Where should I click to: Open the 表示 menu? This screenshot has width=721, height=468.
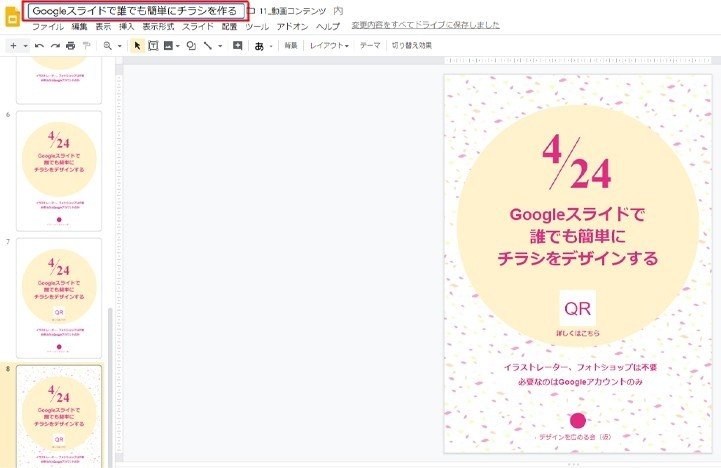[103, 27]
